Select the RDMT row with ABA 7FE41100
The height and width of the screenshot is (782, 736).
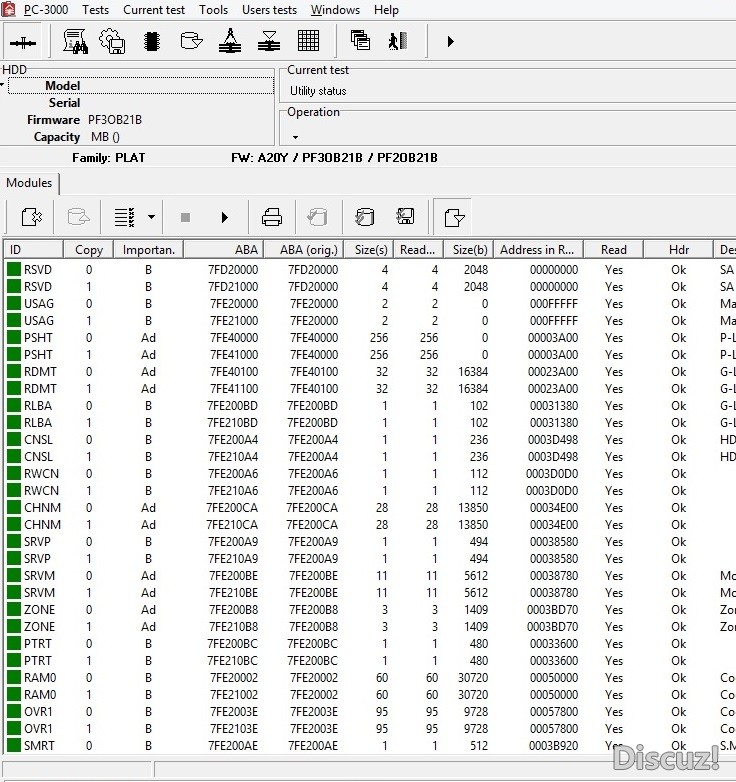[x=369, y=389]
